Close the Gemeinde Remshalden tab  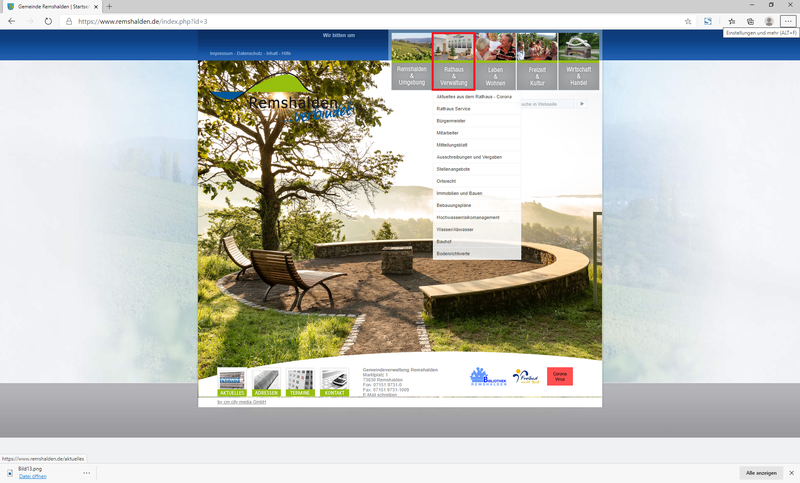click(96, 7)
